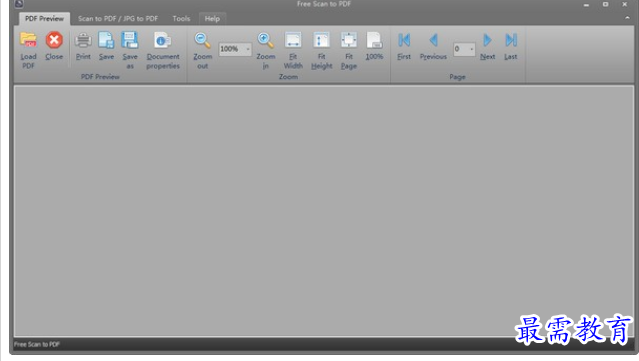
Task: Click the 'Free Scan to PDF' status bar text
Action: [x=37, y=344]
